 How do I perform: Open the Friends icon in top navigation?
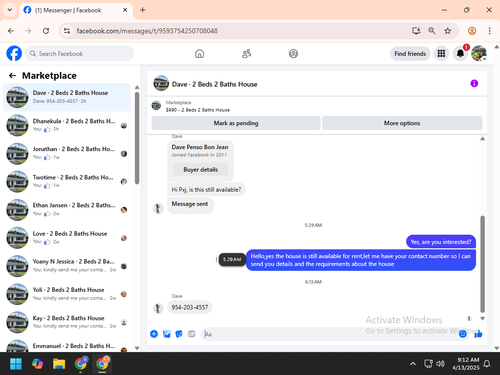(x=246, y=54)
